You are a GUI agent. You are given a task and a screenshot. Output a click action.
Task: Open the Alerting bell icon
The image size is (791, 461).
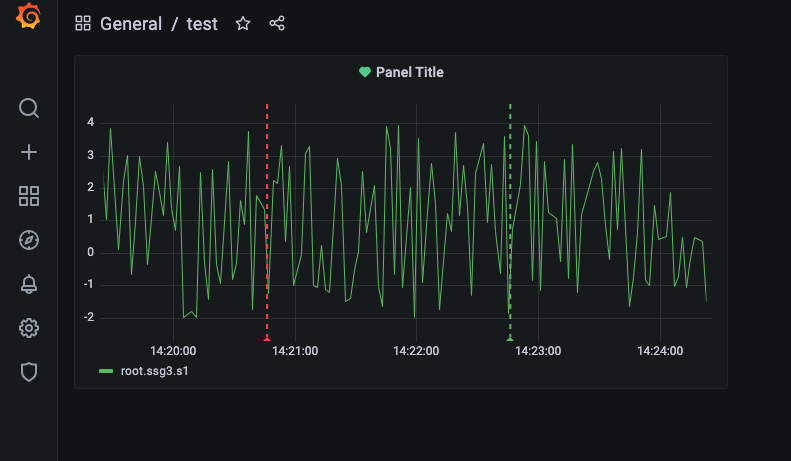29,284
